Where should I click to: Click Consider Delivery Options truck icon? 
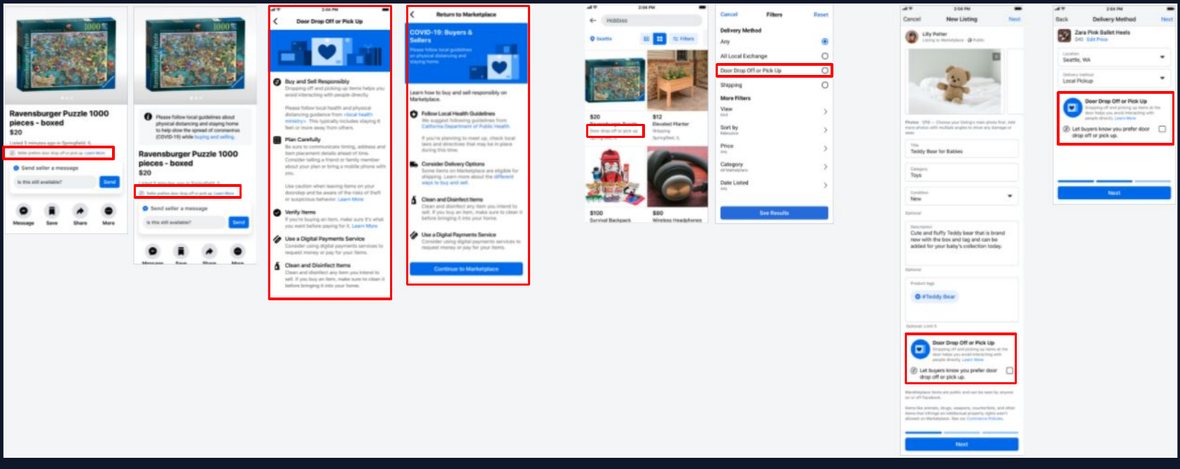414,163
